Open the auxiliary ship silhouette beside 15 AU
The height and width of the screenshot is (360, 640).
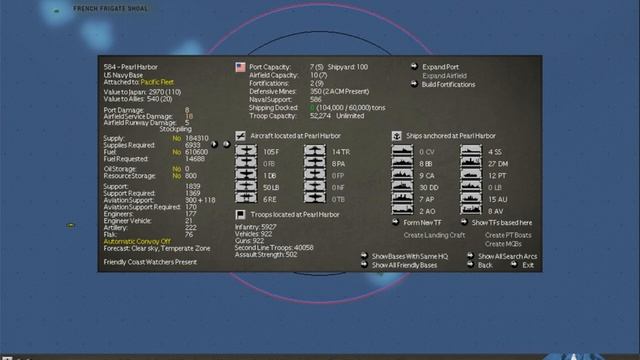click(x=471, y=199)
